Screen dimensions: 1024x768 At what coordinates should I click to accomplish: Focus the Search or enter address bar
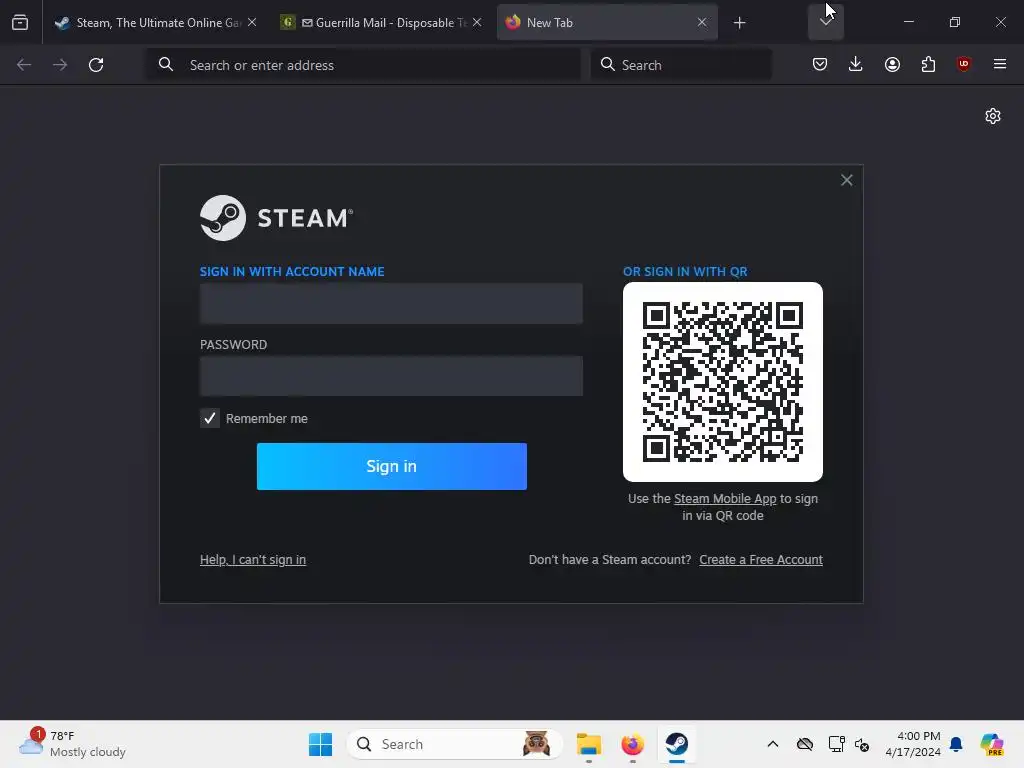tap(363, 65)
